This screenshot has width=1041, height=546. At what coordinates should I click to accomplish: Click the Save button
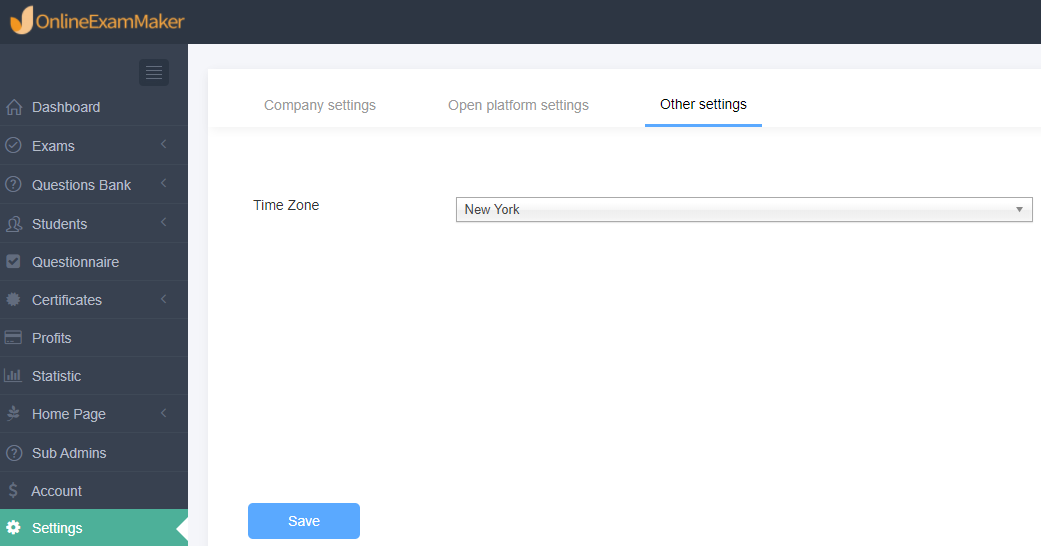pos(304,521)
